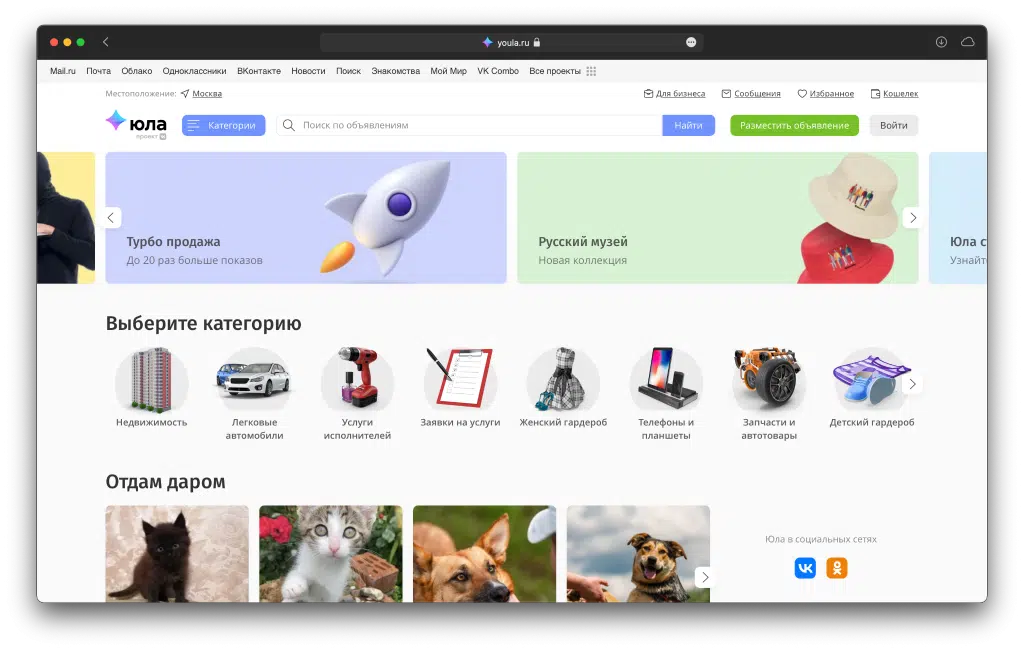
Task: Change location via Москва link
Action: [207, 93]
